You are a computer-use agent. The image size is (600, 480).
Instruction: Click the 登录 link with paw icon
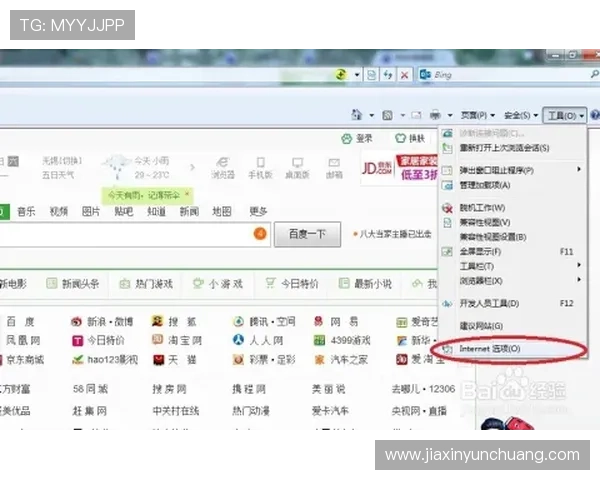tap(357, 138)
